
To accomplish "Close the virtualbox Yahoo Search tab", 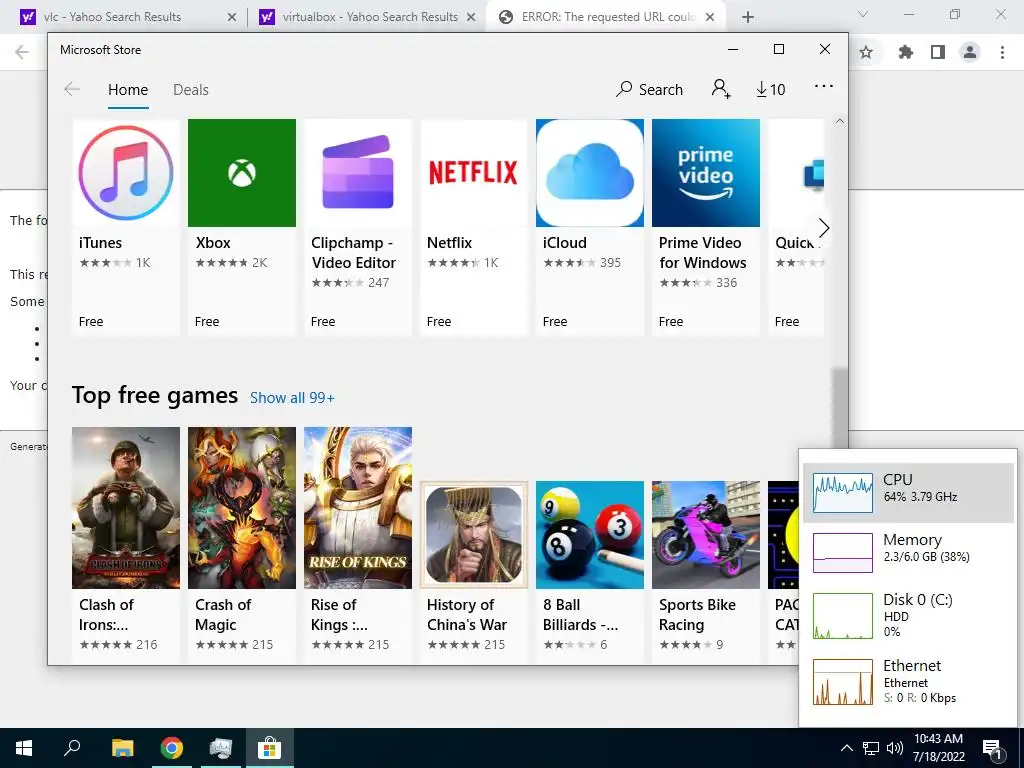I will (471, 17).
